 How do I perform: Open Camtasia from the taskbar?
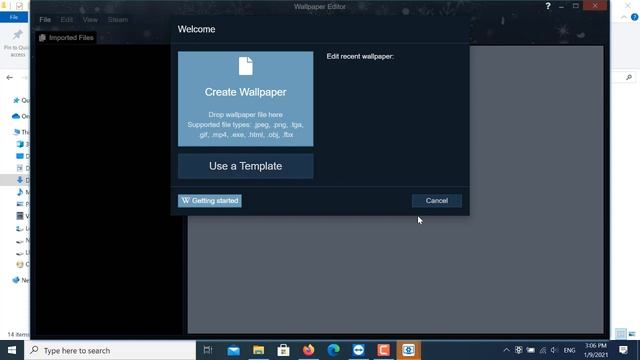click(383, 350)
